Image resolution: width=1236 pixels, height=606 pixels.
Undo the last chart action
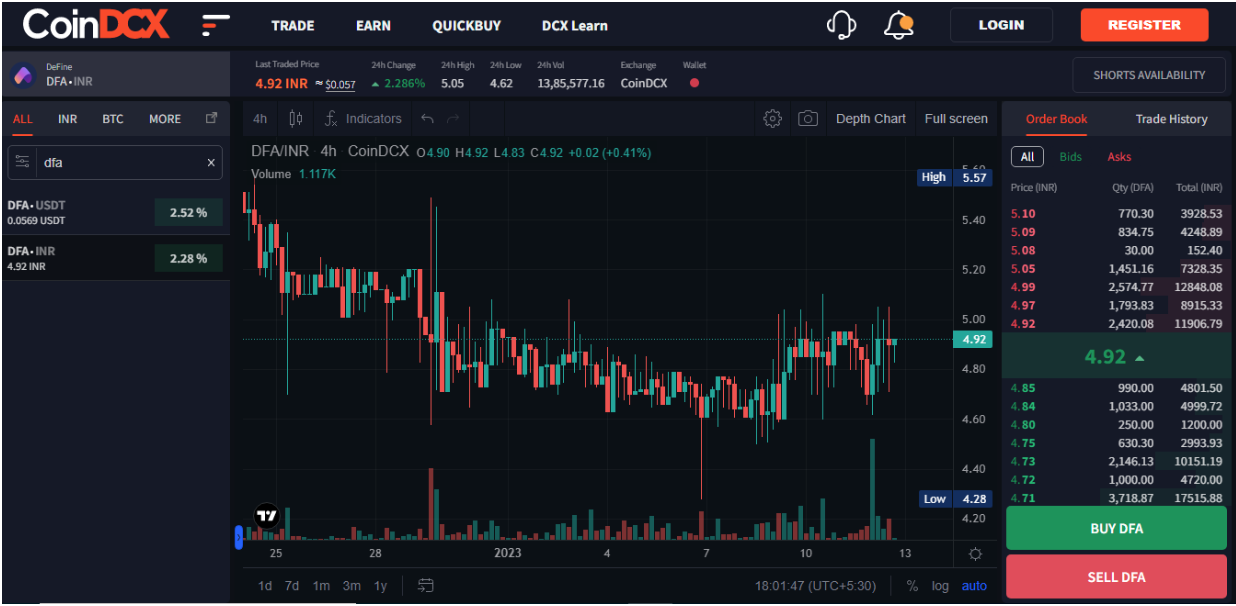(x=427, y=118)
